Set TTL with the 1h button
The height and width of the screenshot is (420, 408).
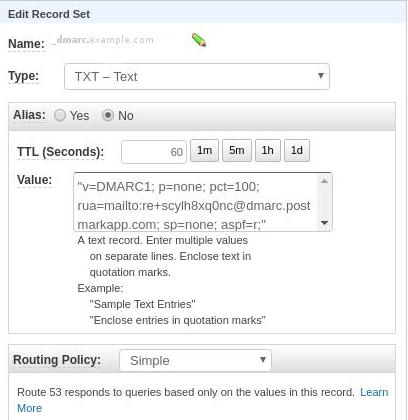click(268, 150)
